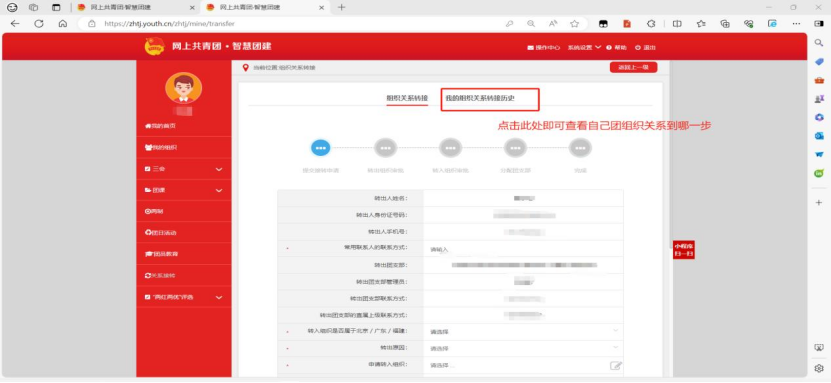Click the address bar URL
This screenshot has width=831, height=383.
coord(169,23)
